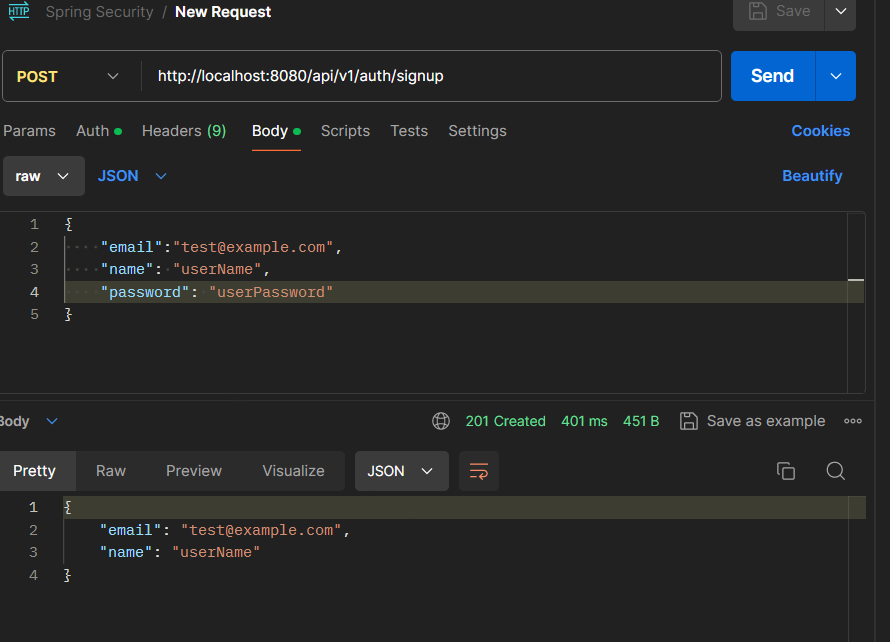This screenshot has height=642, width=890.
Task: Select the Visualize response view
Action: (x=293, y=471)
